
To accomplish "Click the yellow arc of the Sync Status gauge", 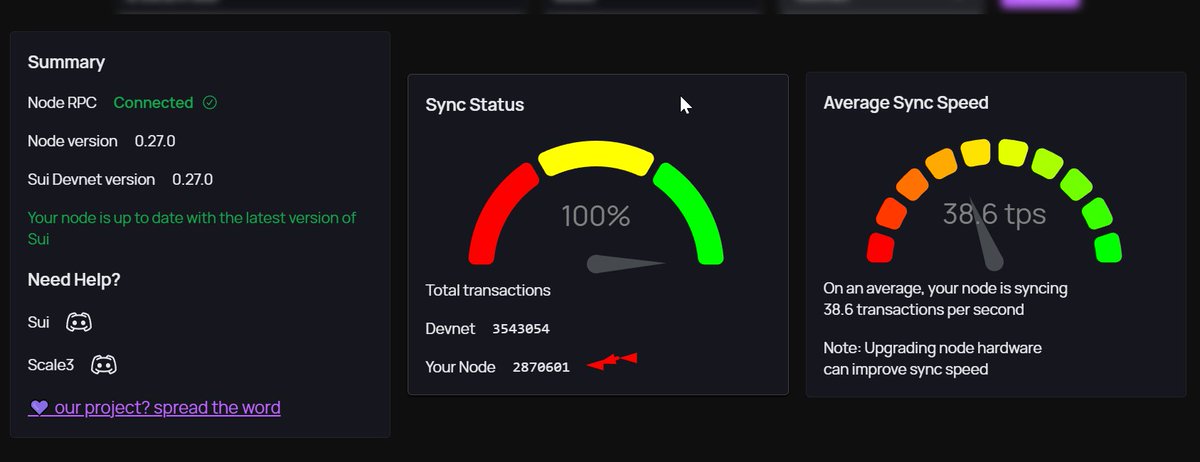I will coord(596,158).
